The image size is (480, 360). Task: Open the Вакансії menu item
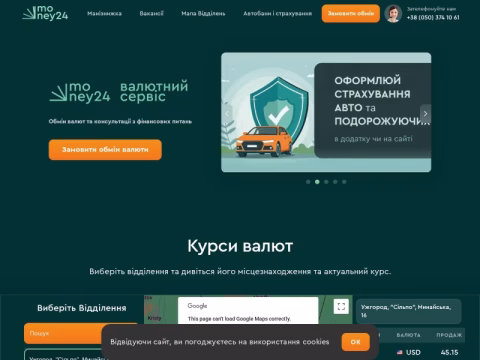point(152,14)
